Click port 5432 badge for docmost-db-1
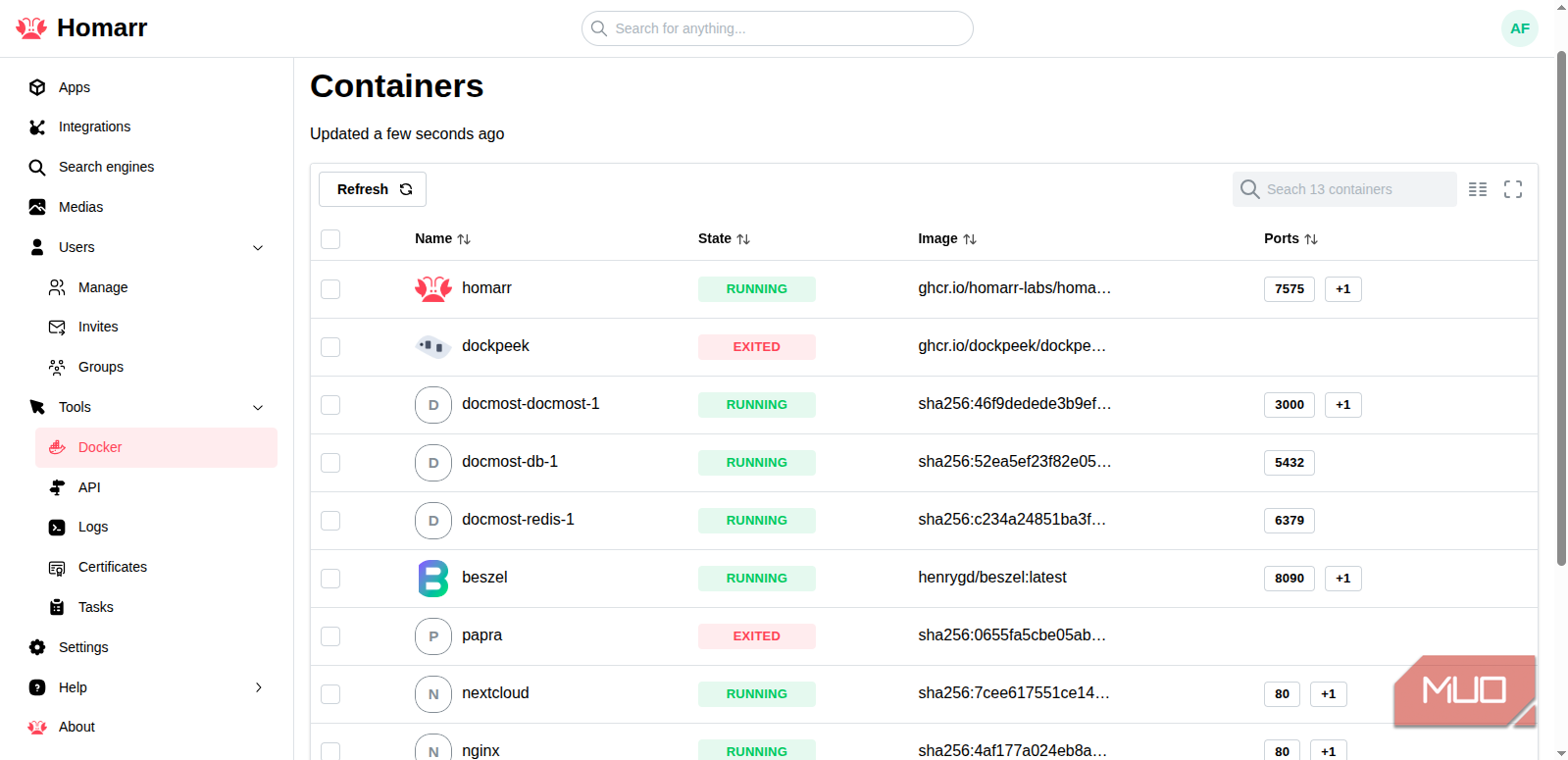The image size is (1568, 760). click(1290, 463)
